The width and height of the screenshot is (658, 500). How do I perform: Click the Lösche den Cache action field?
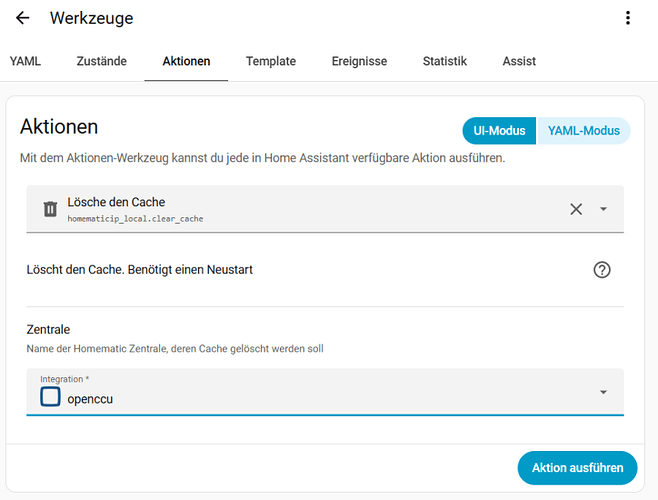pyautogui.click(x=325, y=209)
